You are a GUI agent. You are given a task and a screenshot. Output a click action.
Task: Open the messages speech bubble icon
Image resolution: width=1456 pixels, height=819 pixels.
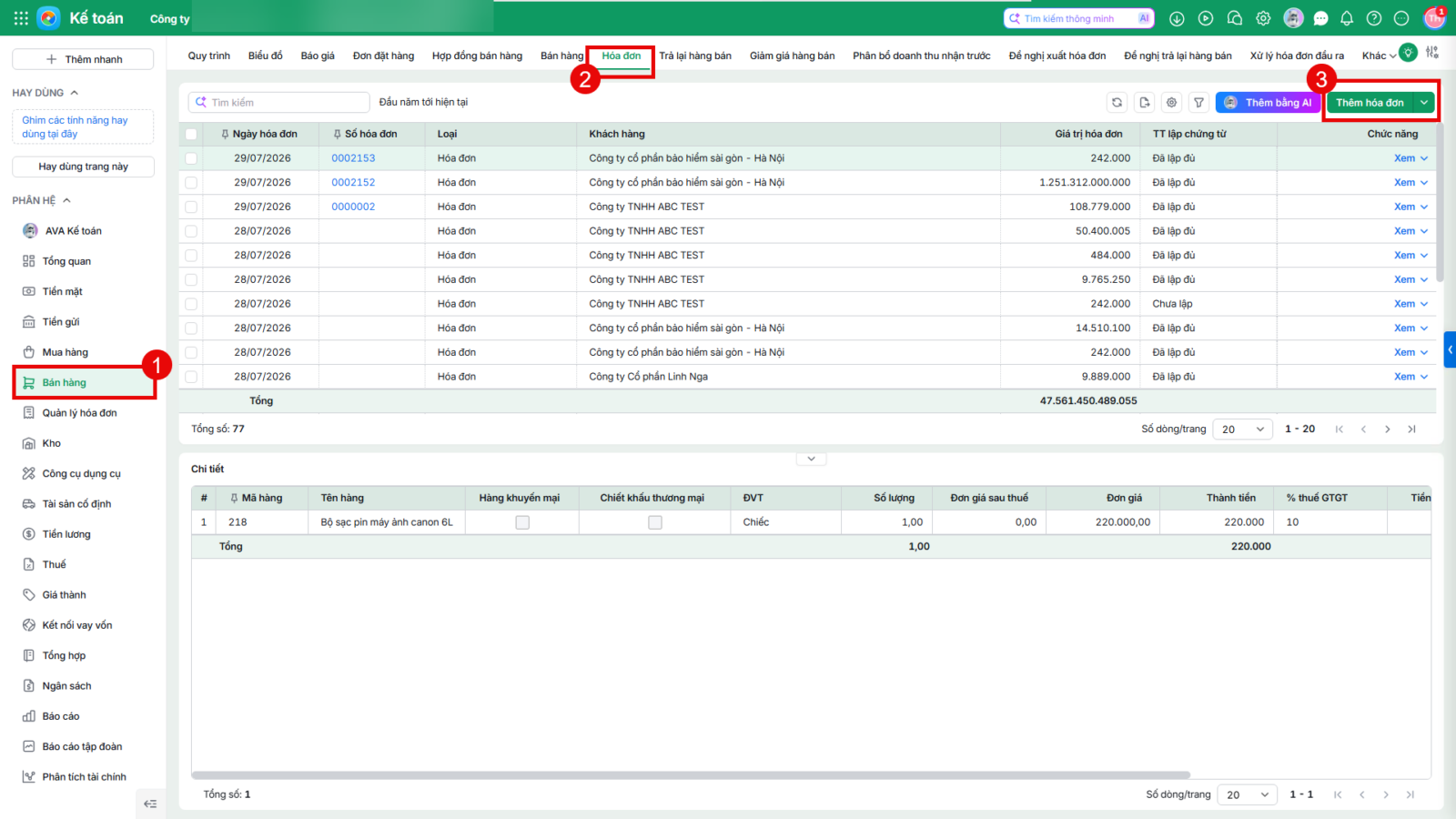click(1320, 18)
